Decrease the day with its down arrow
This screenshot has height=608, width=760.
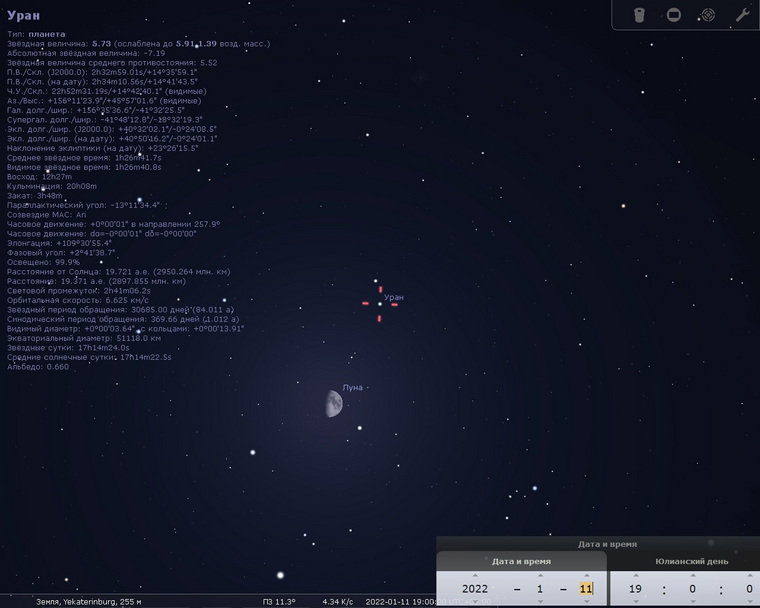(586, 602)
